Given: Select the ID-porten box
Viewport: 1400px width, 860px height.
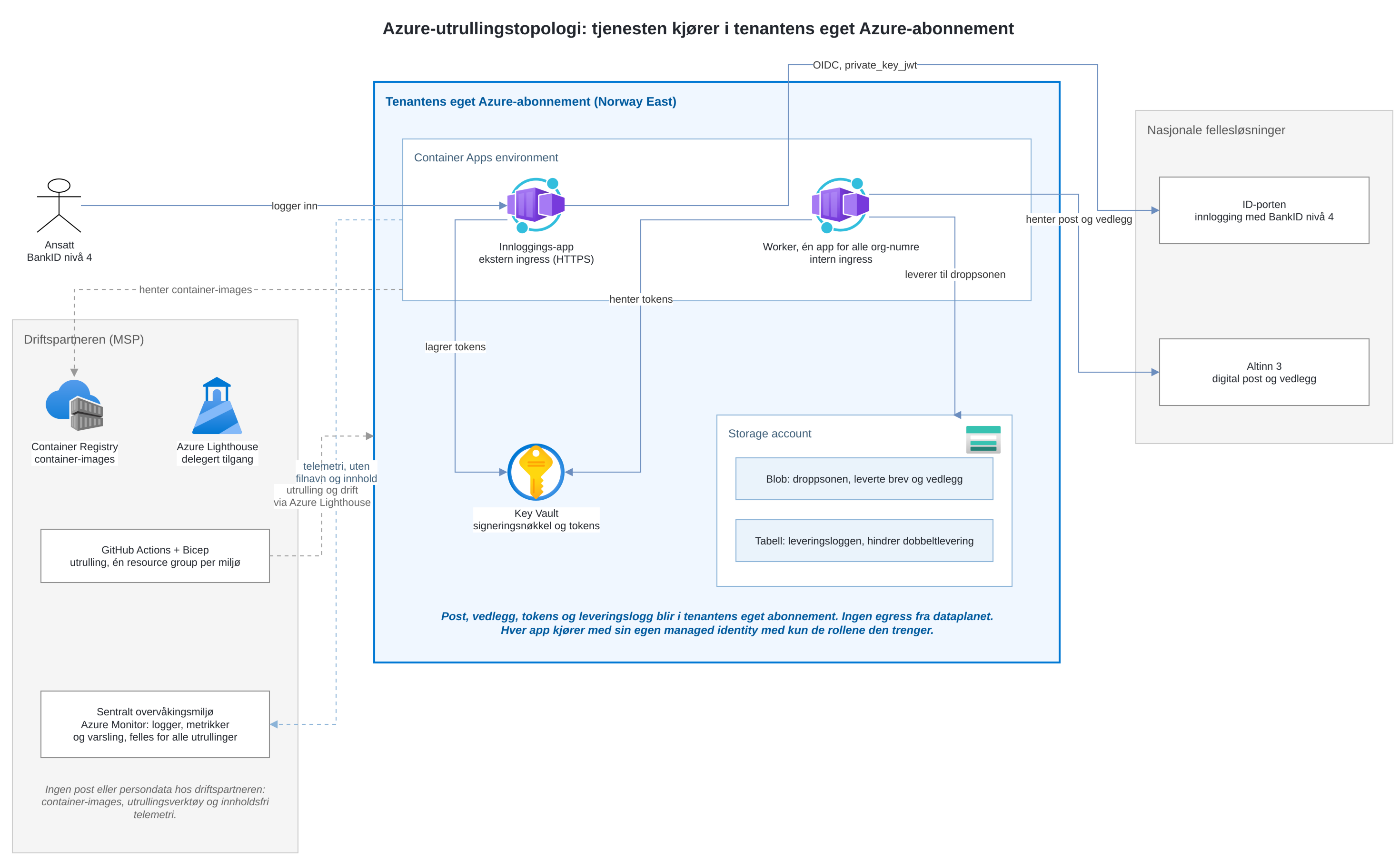Looking at the screenshot, I should [1263, 210].
